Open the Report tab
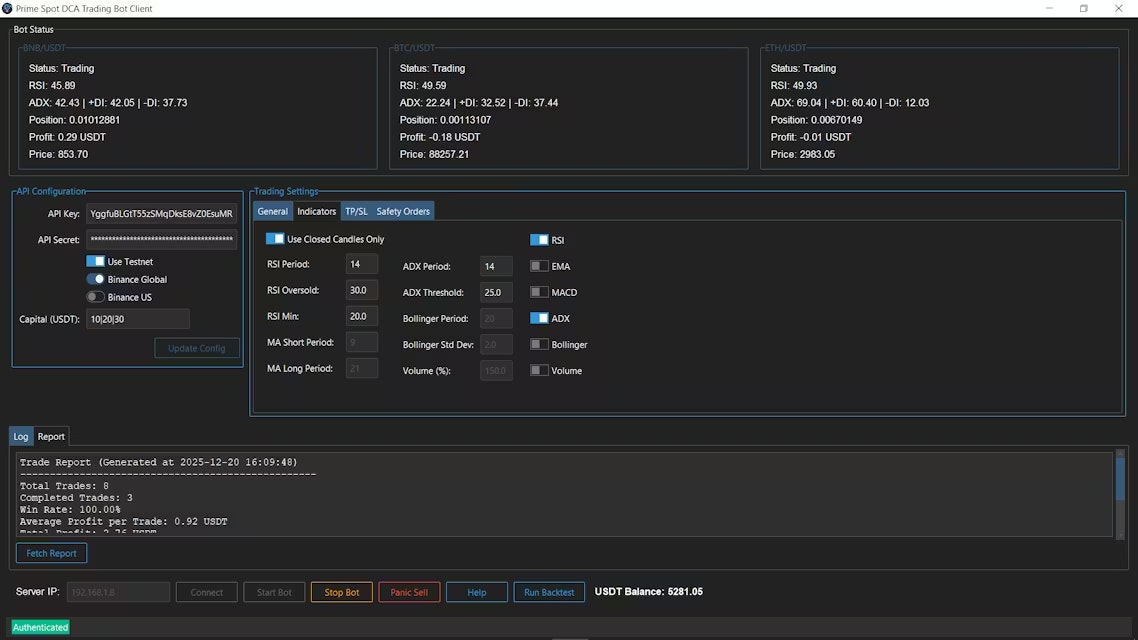 pos(51,437)
